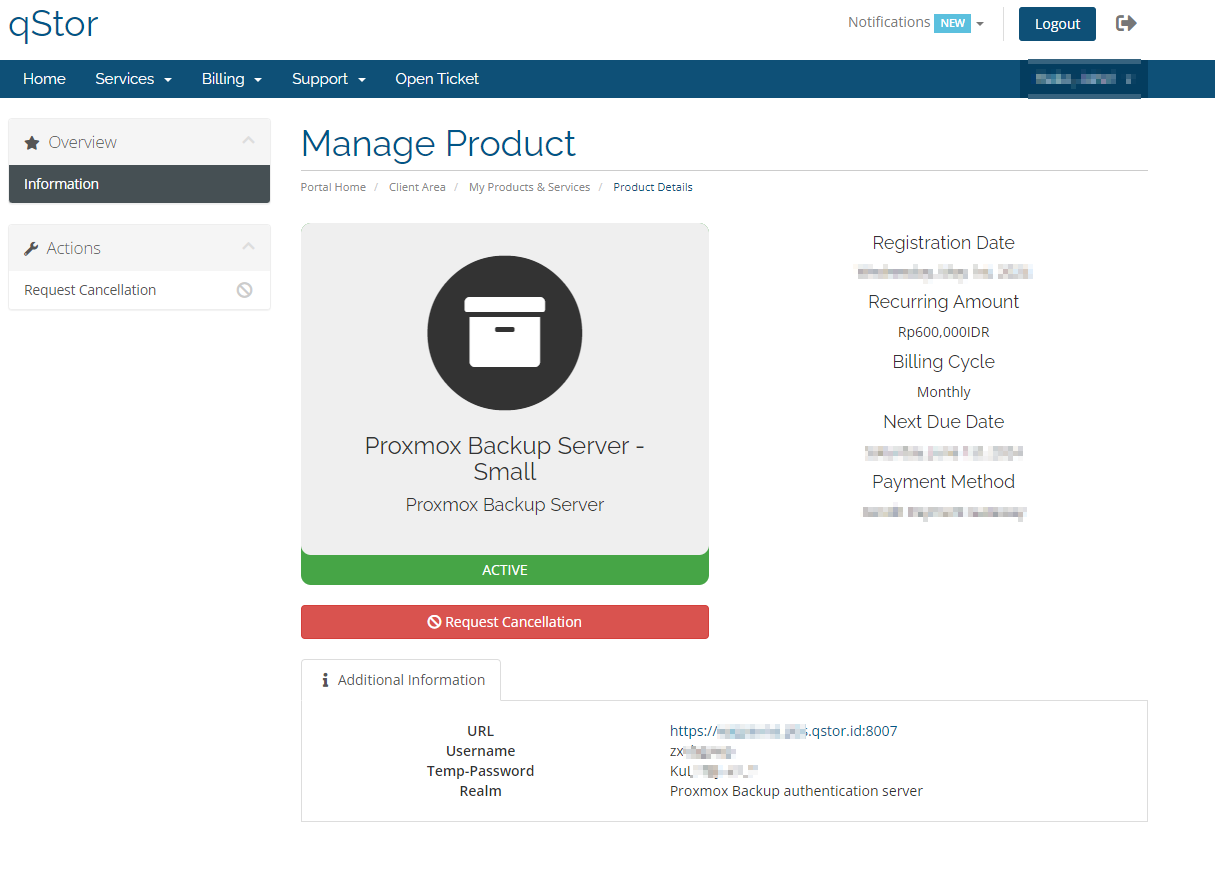Click the ban icon in sidebar Request Cancellation
1215x877 pixels.
(x=244, y=290)
